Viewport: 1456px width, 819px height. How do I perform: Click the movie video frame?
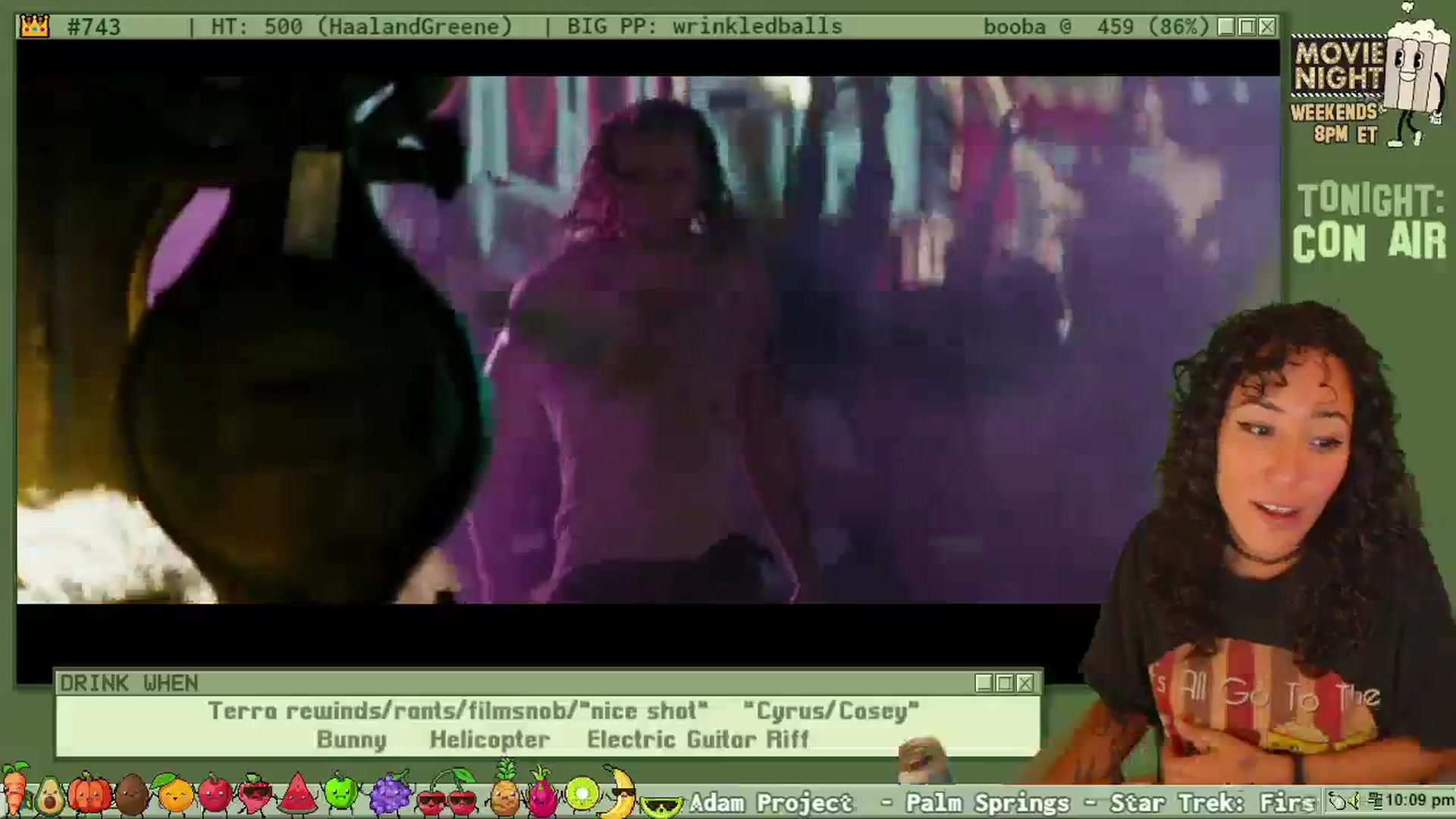[x=648, y=340]
